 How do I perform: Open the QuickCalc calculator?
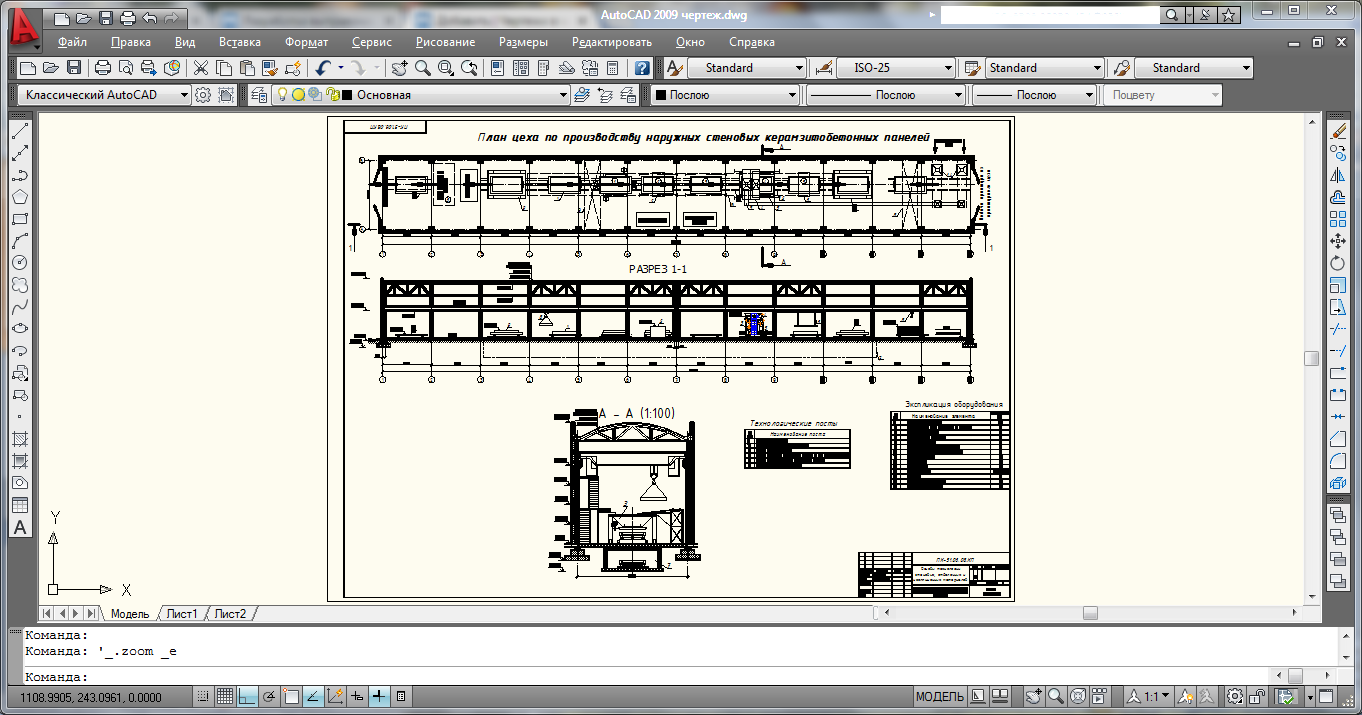[613, 68]
